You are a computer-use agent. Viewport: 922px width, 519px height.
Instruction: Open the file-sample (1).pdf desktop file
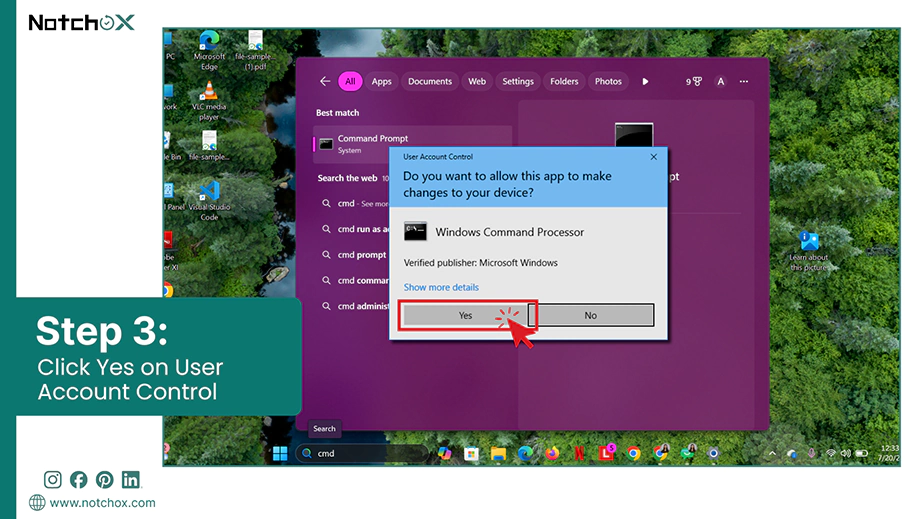[255, 50]
